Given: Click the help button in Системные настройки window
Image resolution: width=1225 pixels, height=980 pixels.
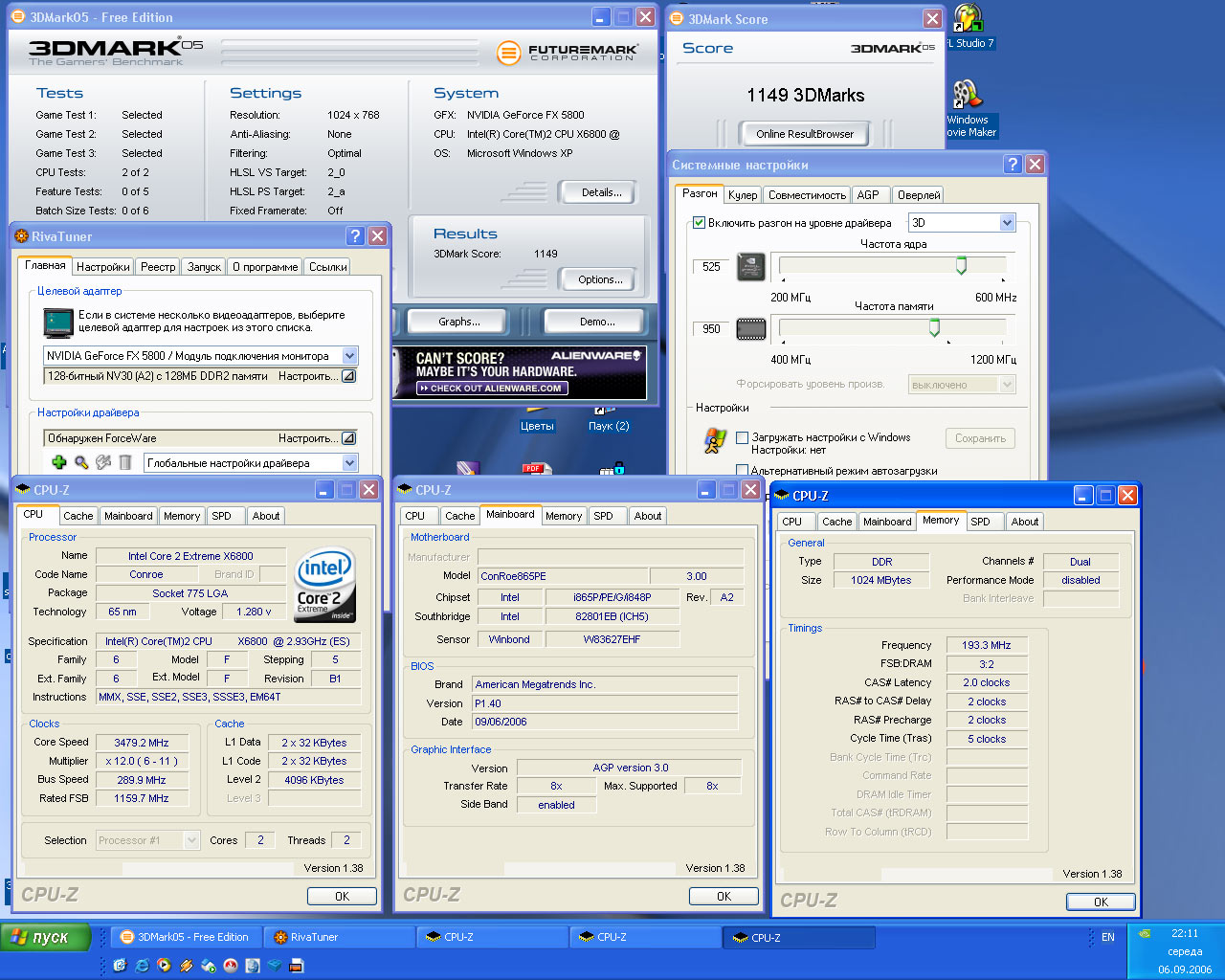Looking at the screenshot, I should click(x=1013, y=165).
